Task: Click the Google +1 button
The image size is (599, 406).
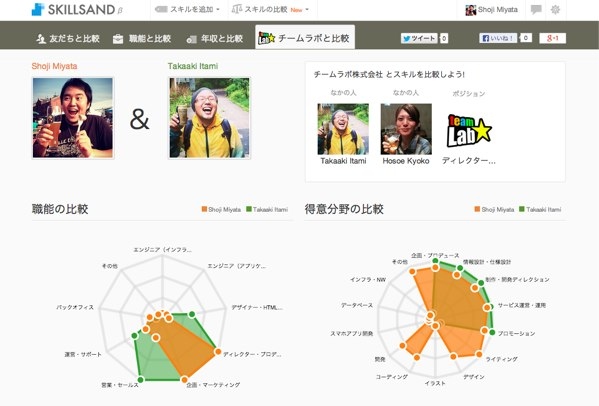Action: [x=552, y=38]
